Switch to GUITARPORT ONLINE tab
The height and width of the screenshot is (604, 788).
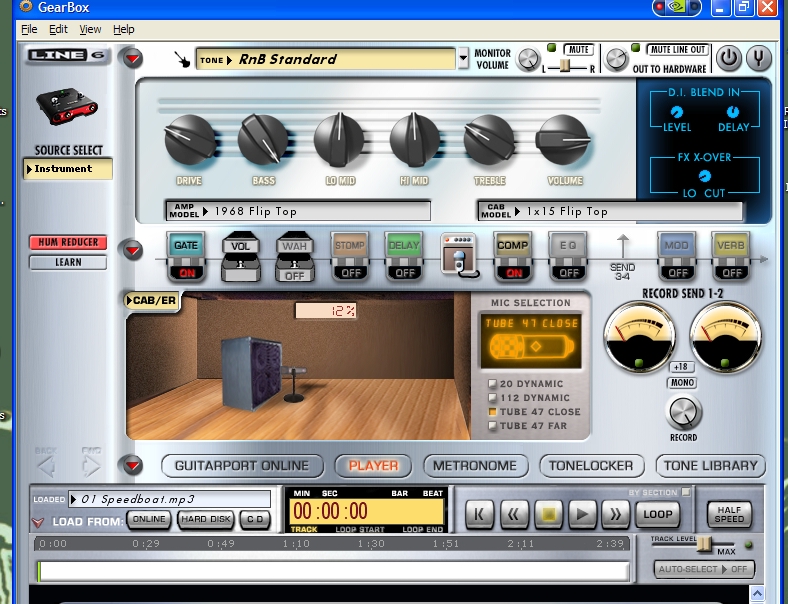point(242,466)
